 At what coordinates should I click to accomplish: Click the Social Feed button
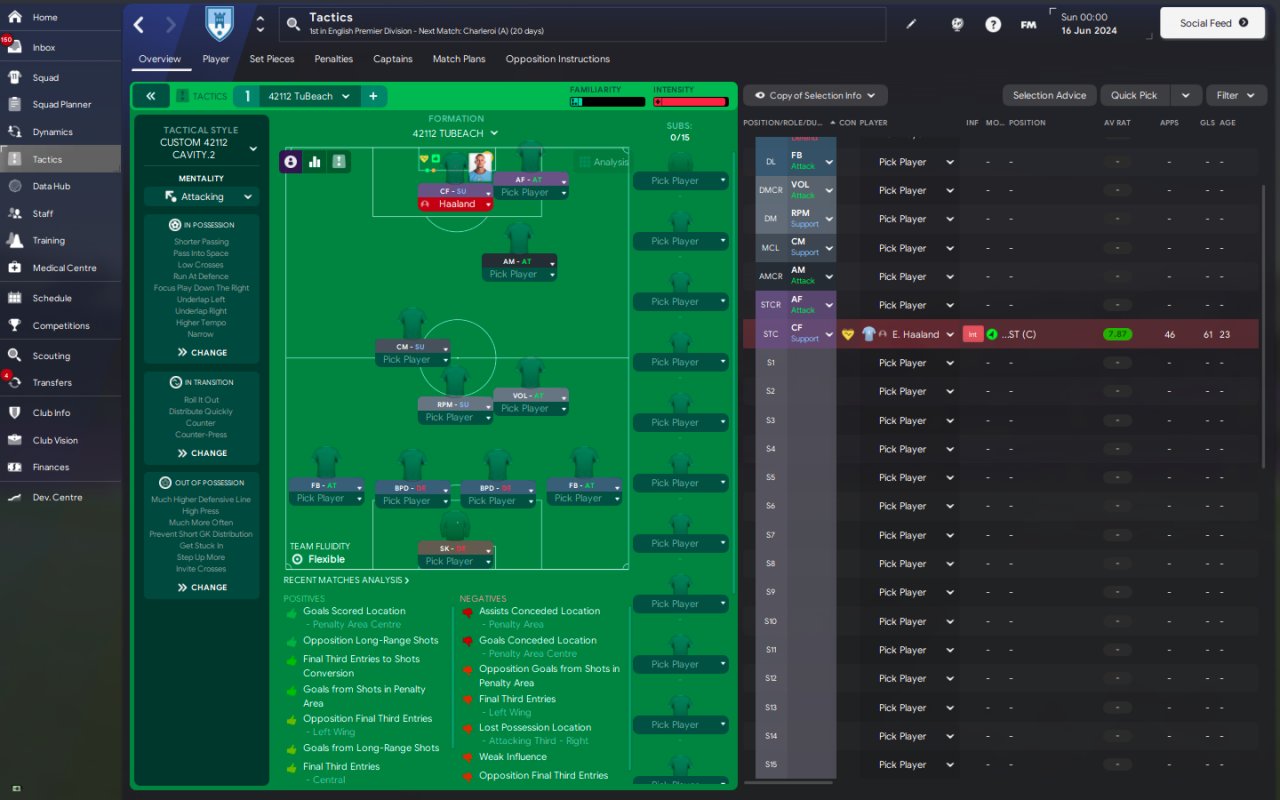coord(1213,23)
